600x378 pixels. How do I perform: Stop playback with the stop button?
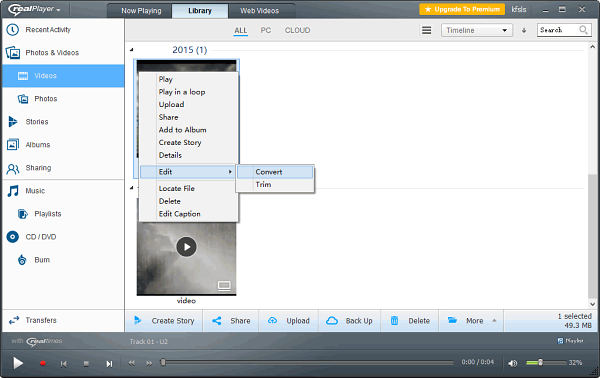click(x=86, y=363)
